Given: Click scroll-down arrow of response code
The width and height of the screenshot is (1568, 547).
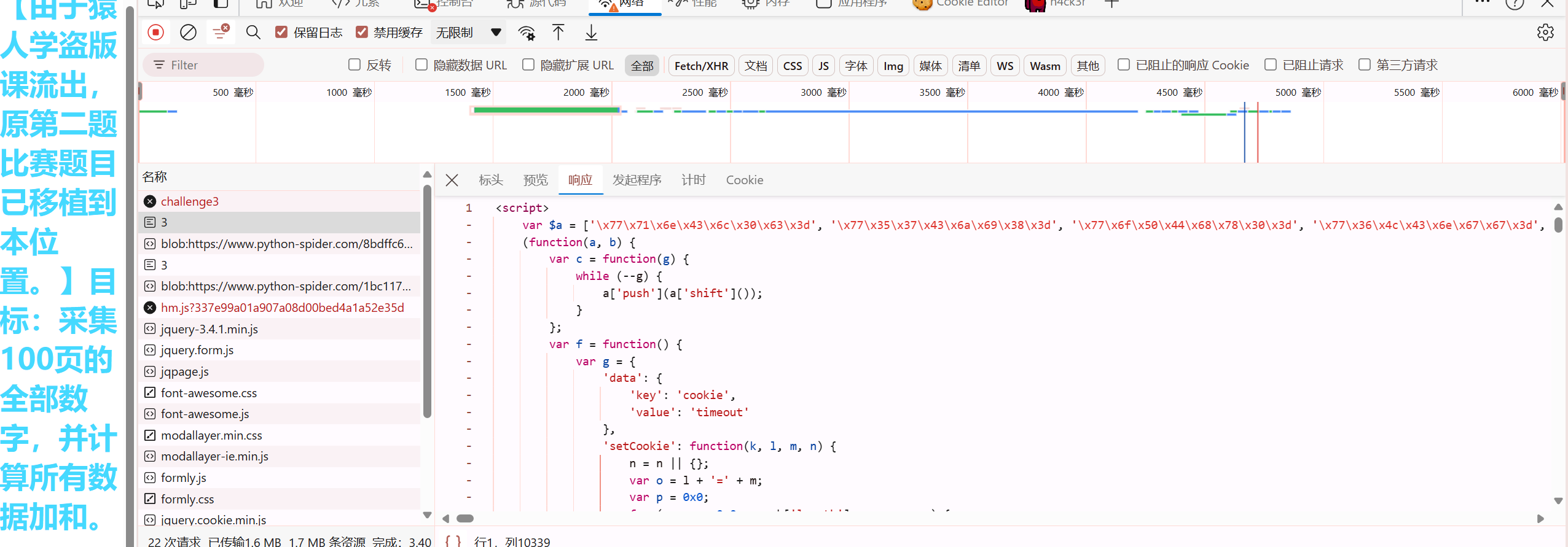Looking at the screenshot, I should (1558, 501).
